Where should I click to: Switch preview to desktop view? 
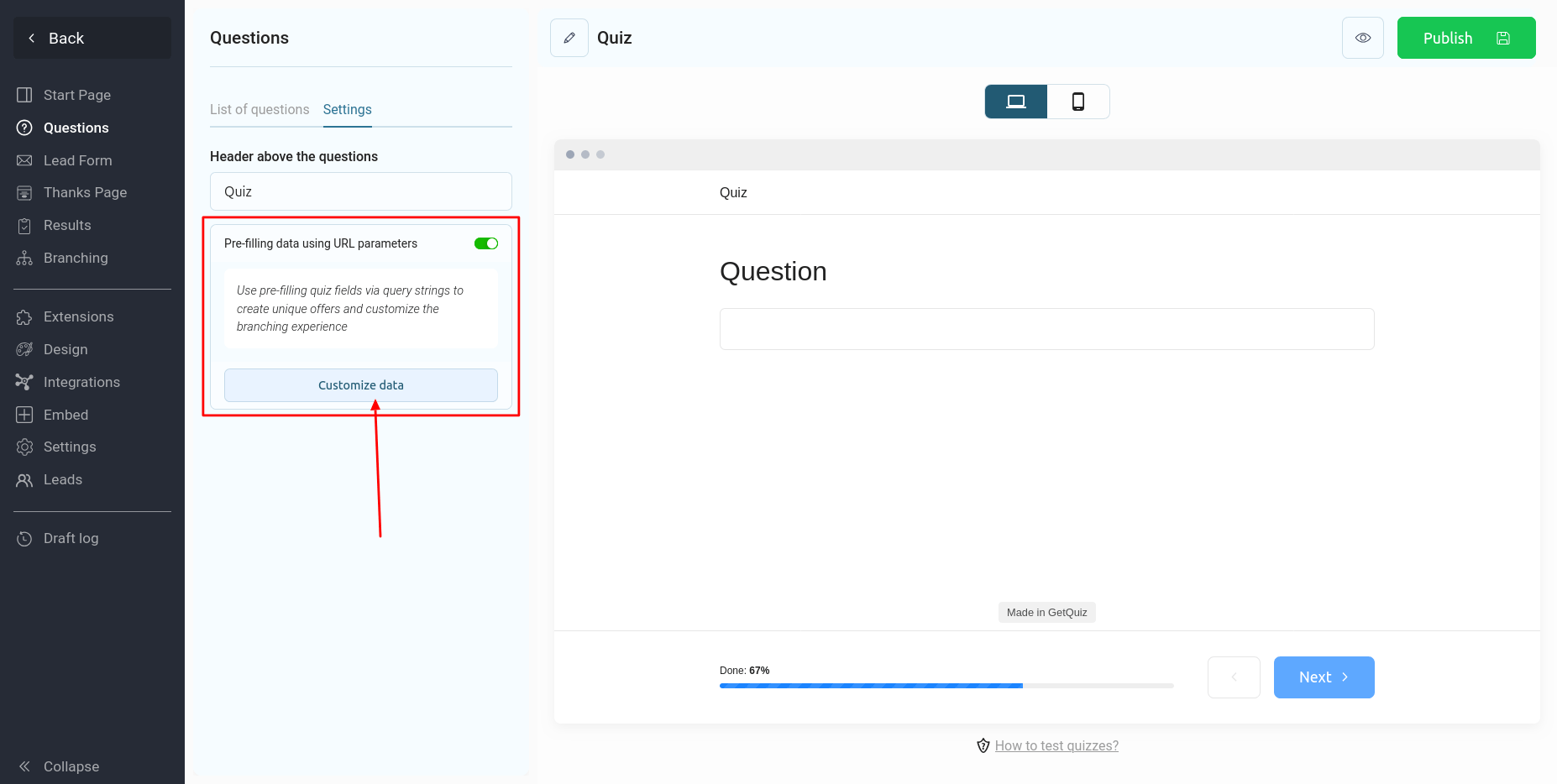[x=1016, y=102]
